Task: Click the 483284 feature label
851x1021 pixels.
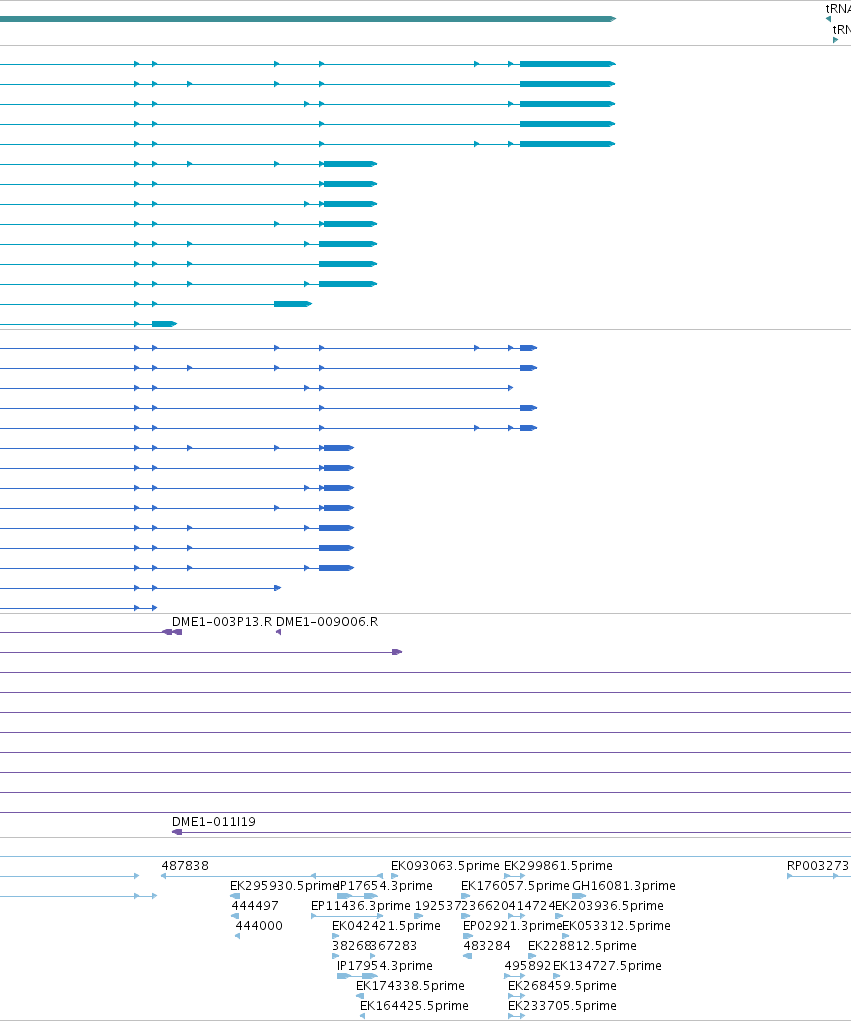Action: pos(487,945)
